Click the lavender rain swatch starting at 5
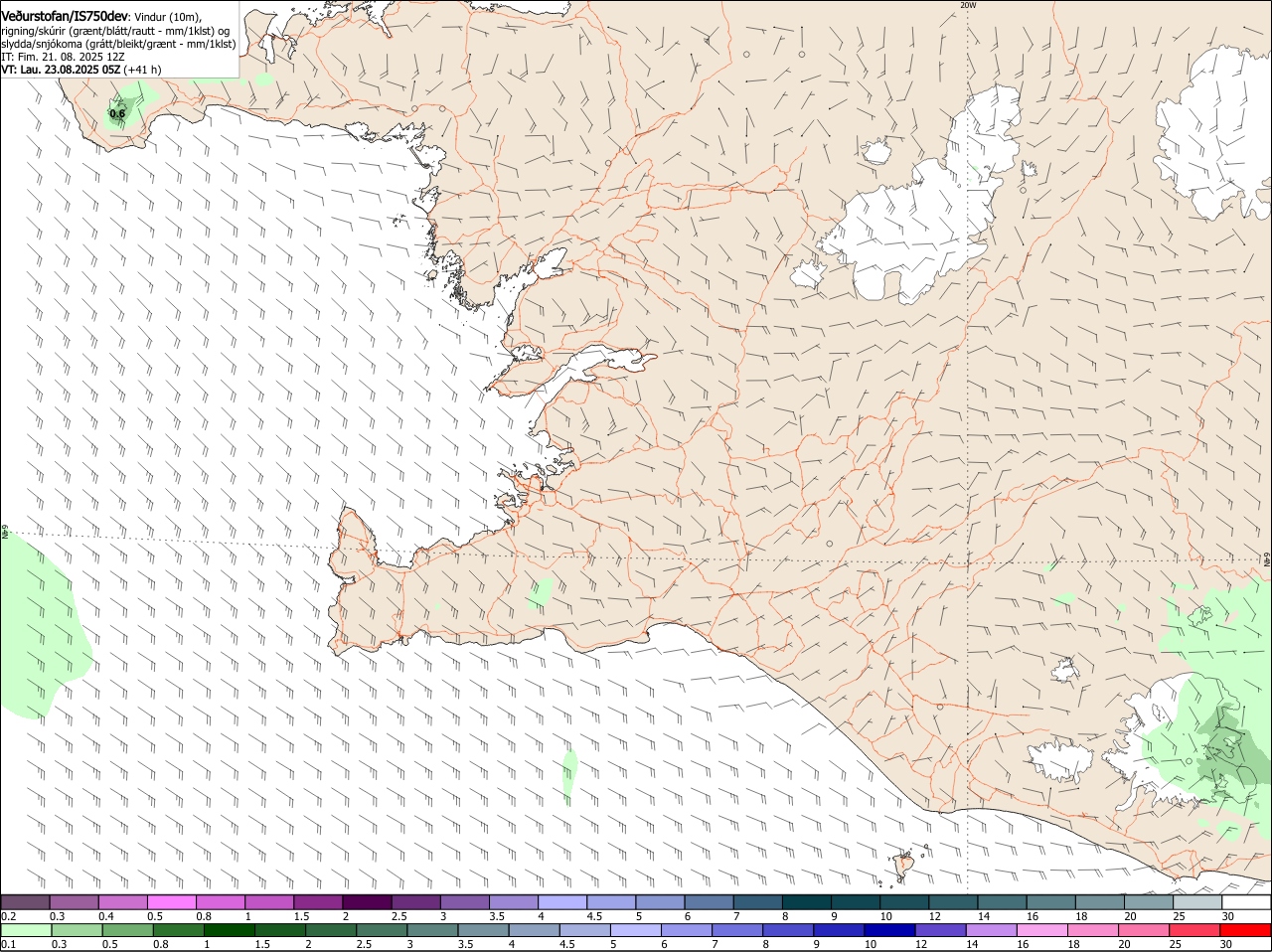This screenshot has height=952, width=1272. [634, 930]
